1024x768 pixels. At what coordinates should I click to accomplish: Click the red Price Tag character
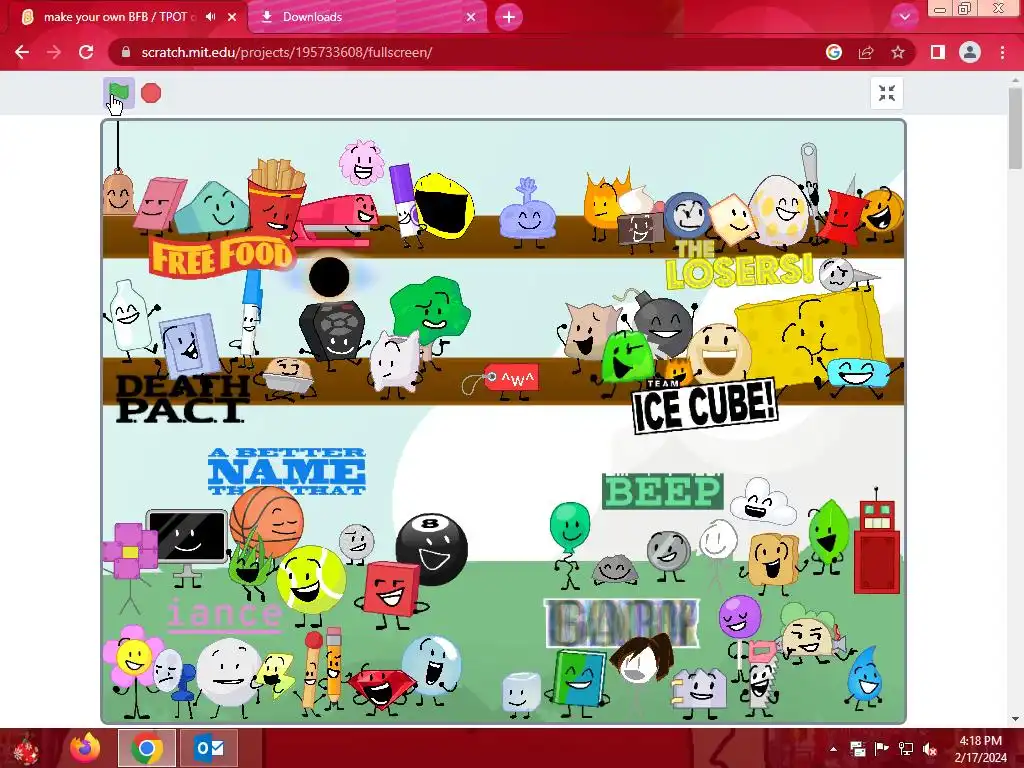pos(511,378)
